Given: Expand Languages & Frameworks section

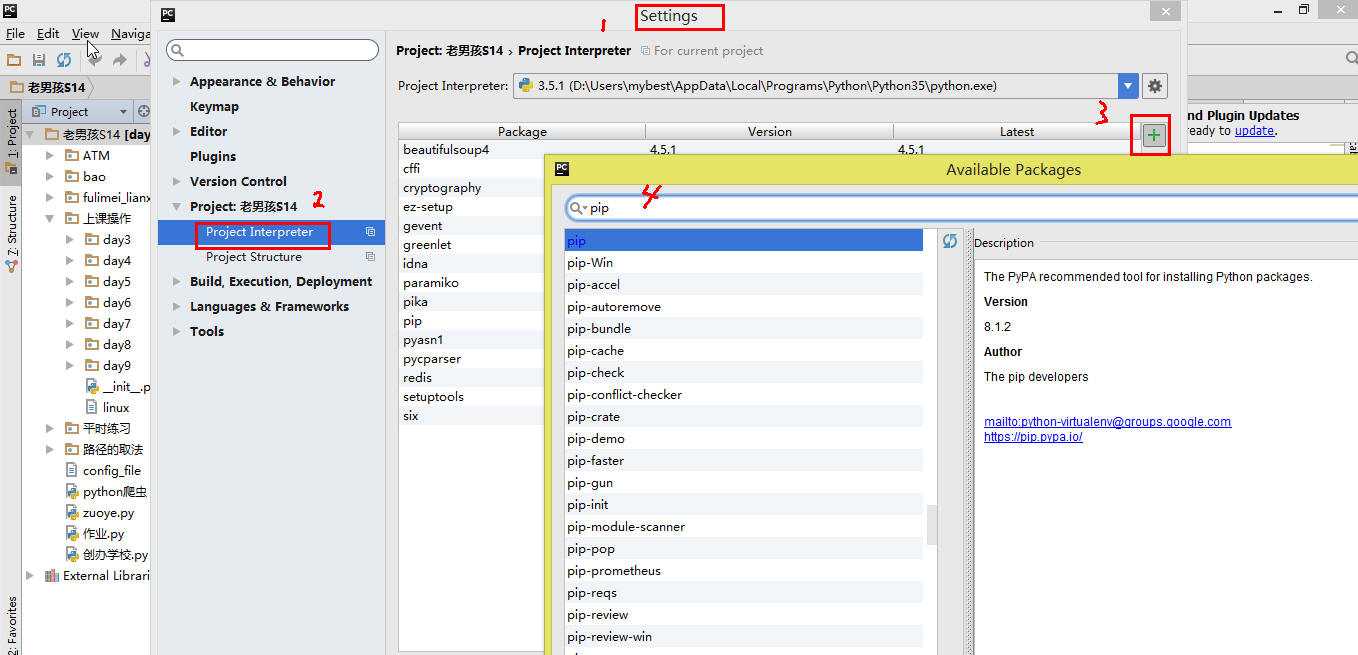Looking at the screenshot, I should pos(177,307).
